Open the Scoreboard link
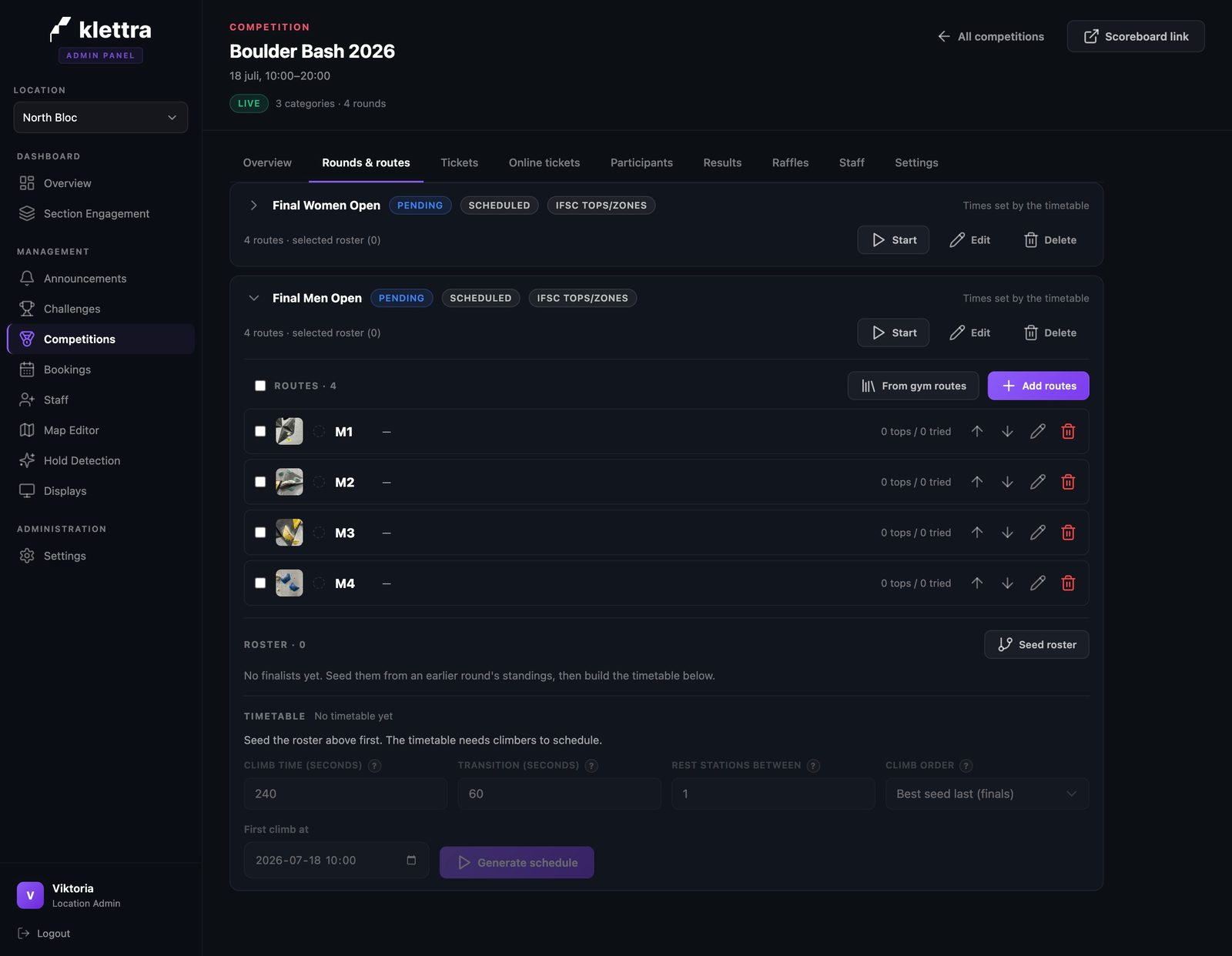Viewport: 1232px width, 956px height. pos(1136,36)
